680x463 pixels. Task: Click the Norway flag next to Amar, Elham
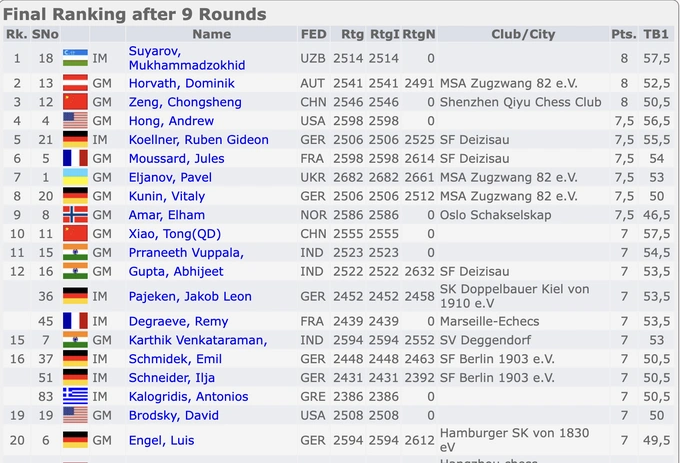pos(74,215)
